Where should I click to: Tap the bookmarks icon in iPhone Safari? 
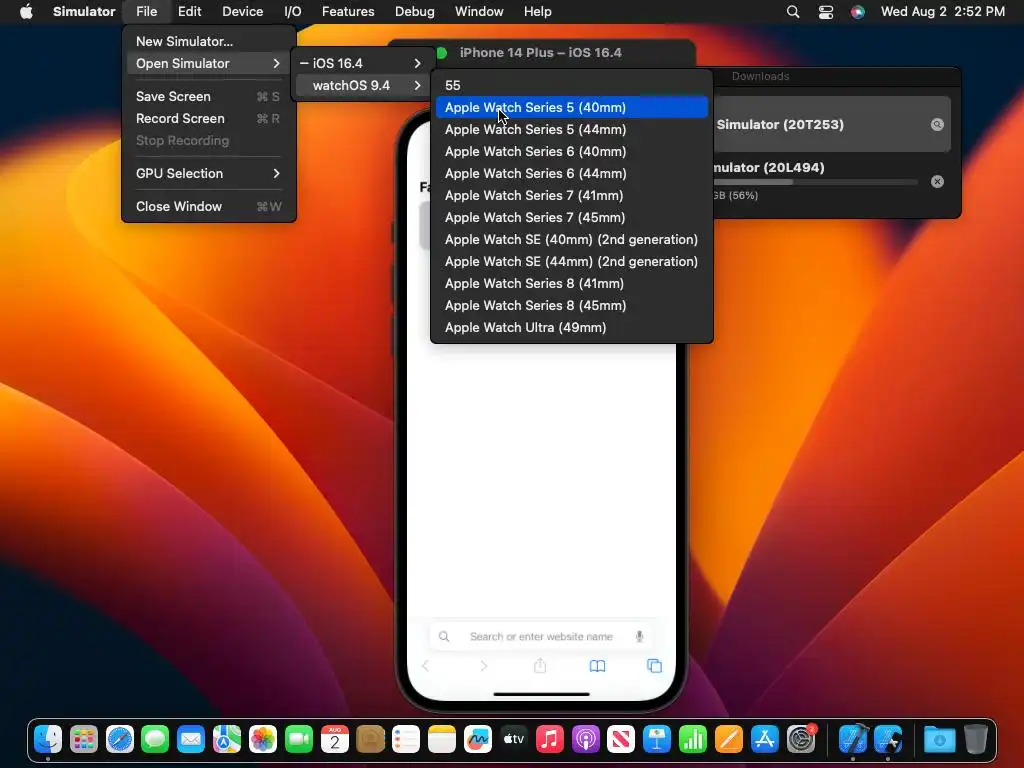point(598,665)
